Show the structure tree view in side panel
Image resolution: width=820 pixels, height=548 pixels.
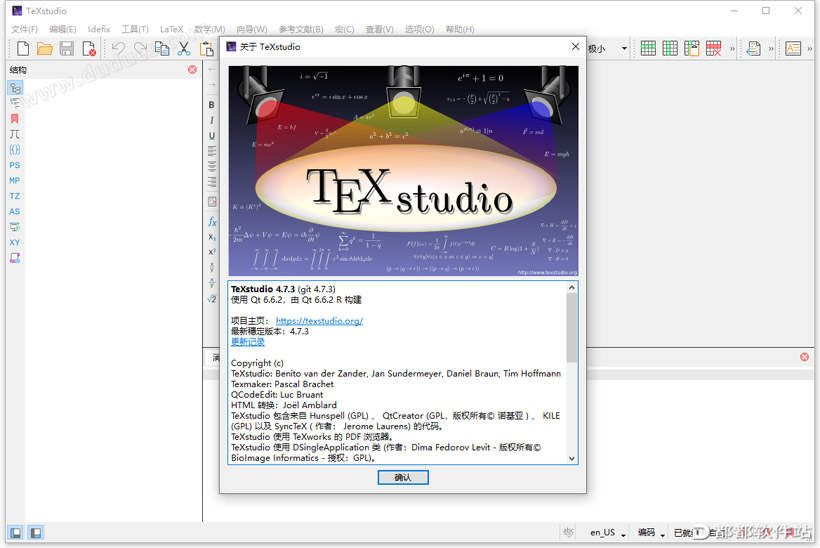click(15, 88)
